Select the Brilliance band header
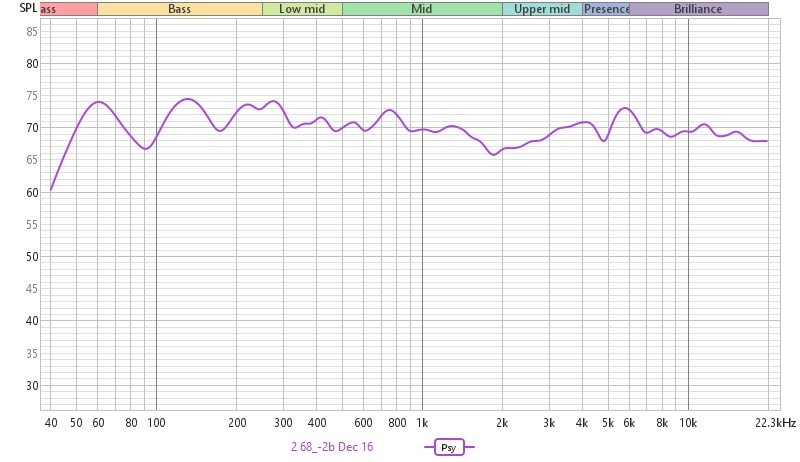 pyautogui.click(x=698, y=9)
